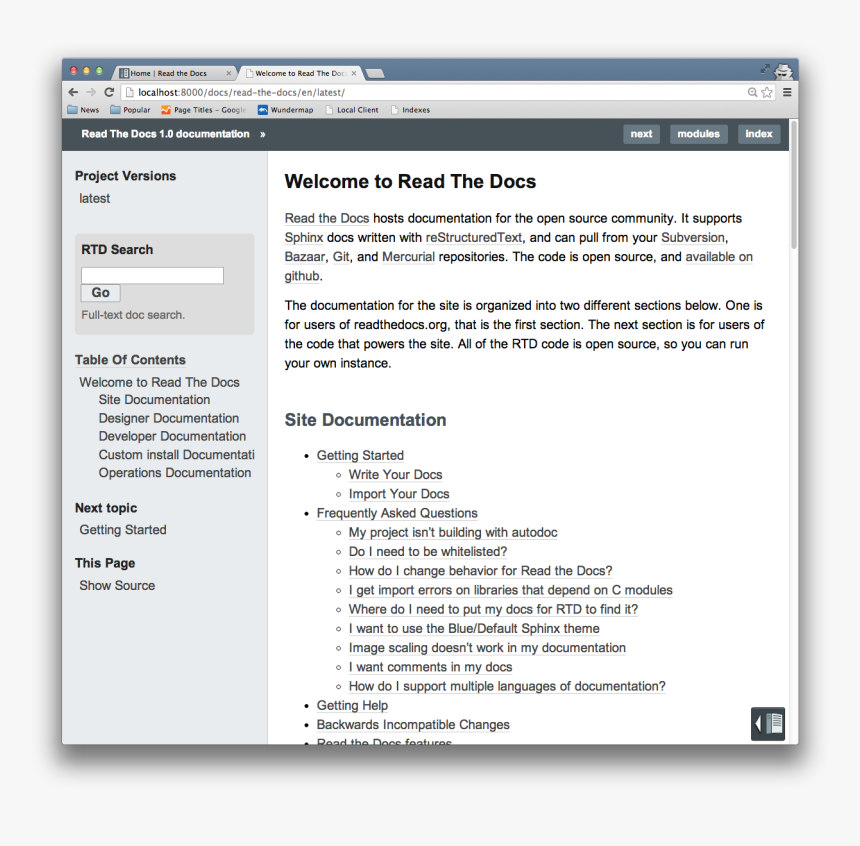Click the Go search button
The width and height of the screenshot is (860, 846).
point(100,292)
